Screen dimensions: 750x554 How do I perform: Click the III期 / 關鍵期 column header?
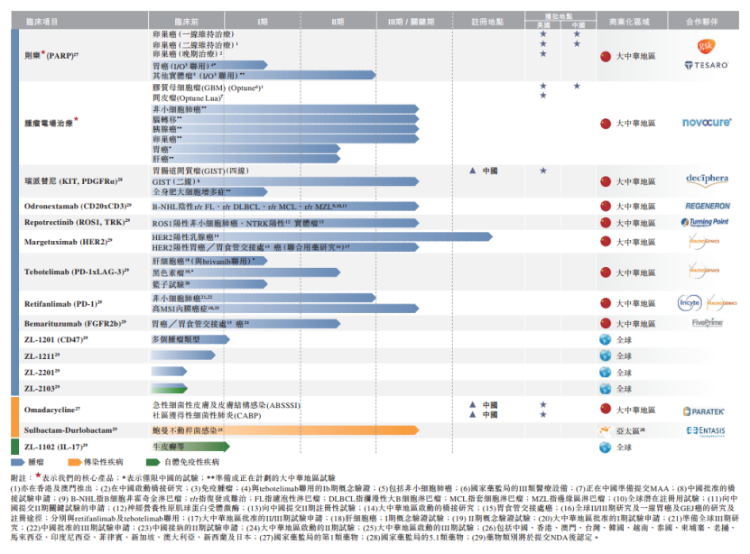[411, 22]
